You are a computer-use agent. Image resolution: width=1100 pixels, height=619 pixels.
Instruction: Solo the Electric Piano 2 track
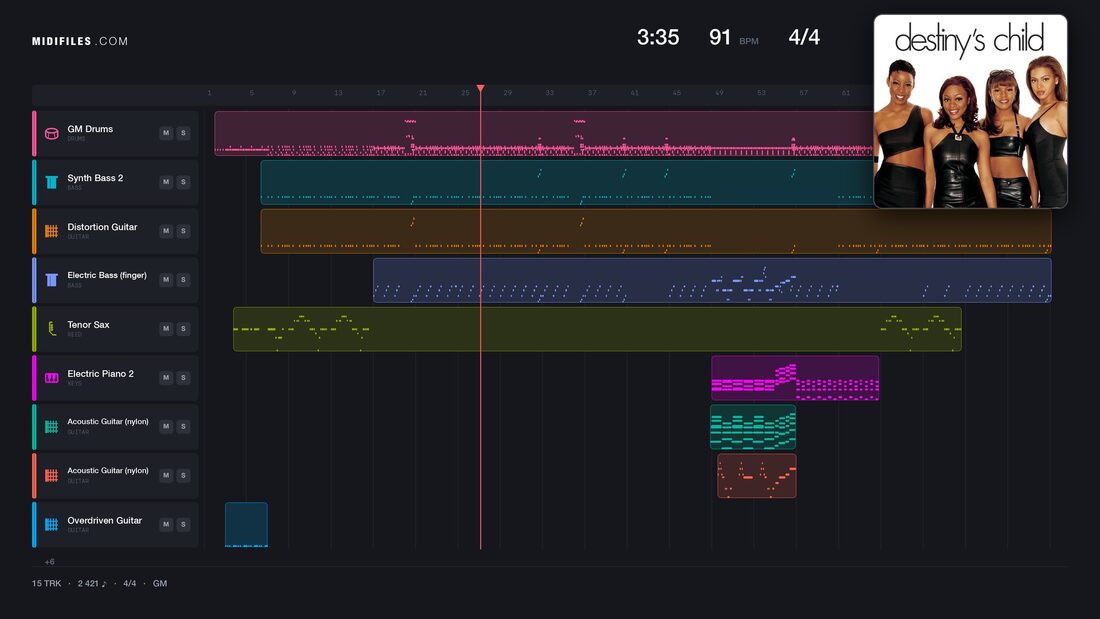tap(183, 378)
